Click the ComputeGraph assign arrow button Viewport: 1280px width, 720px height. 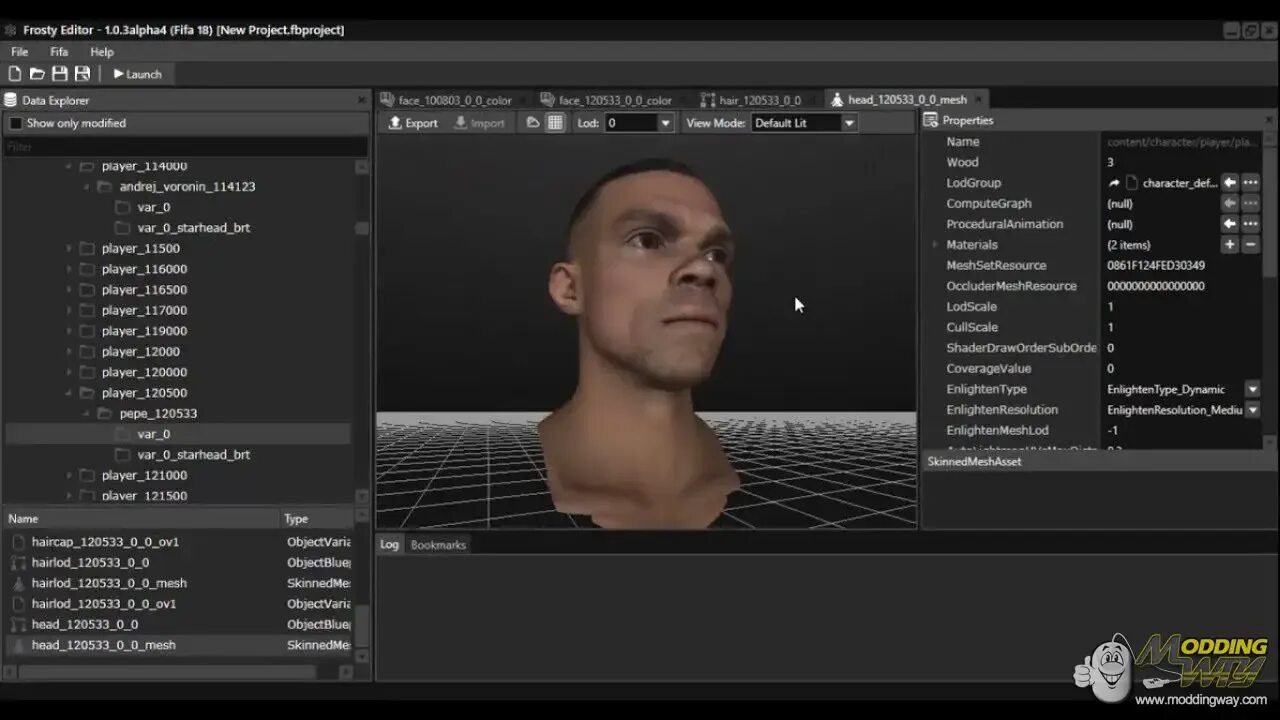coord(1230,203)
